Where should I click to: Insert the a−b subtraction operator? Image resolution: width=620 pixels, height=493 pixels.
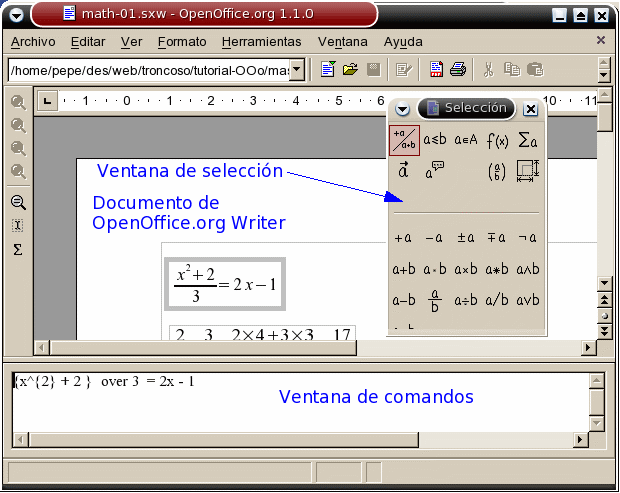tap(404, 300)
